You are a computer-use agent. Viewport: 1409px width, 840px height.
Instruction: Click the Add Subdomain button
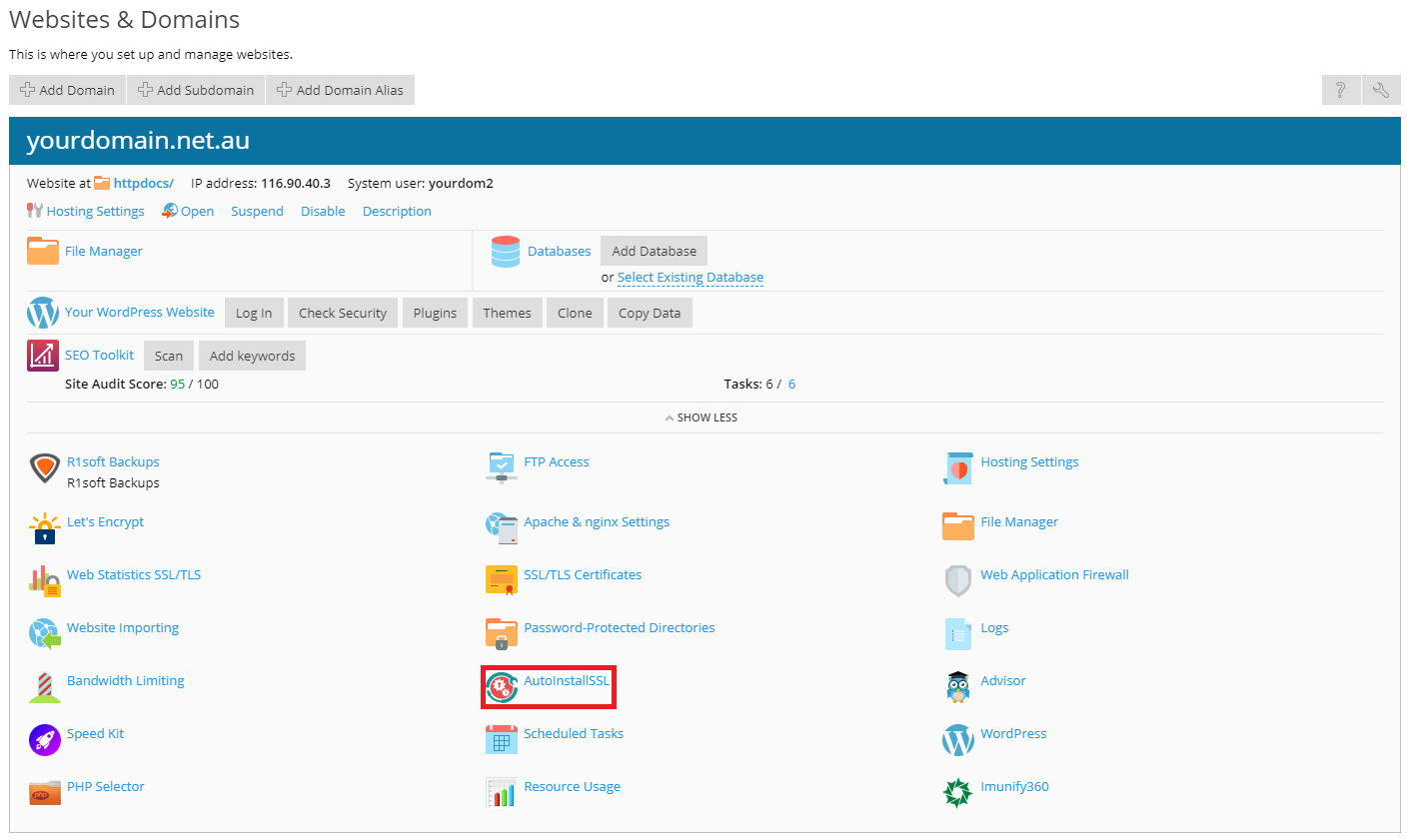pos(196,90)
